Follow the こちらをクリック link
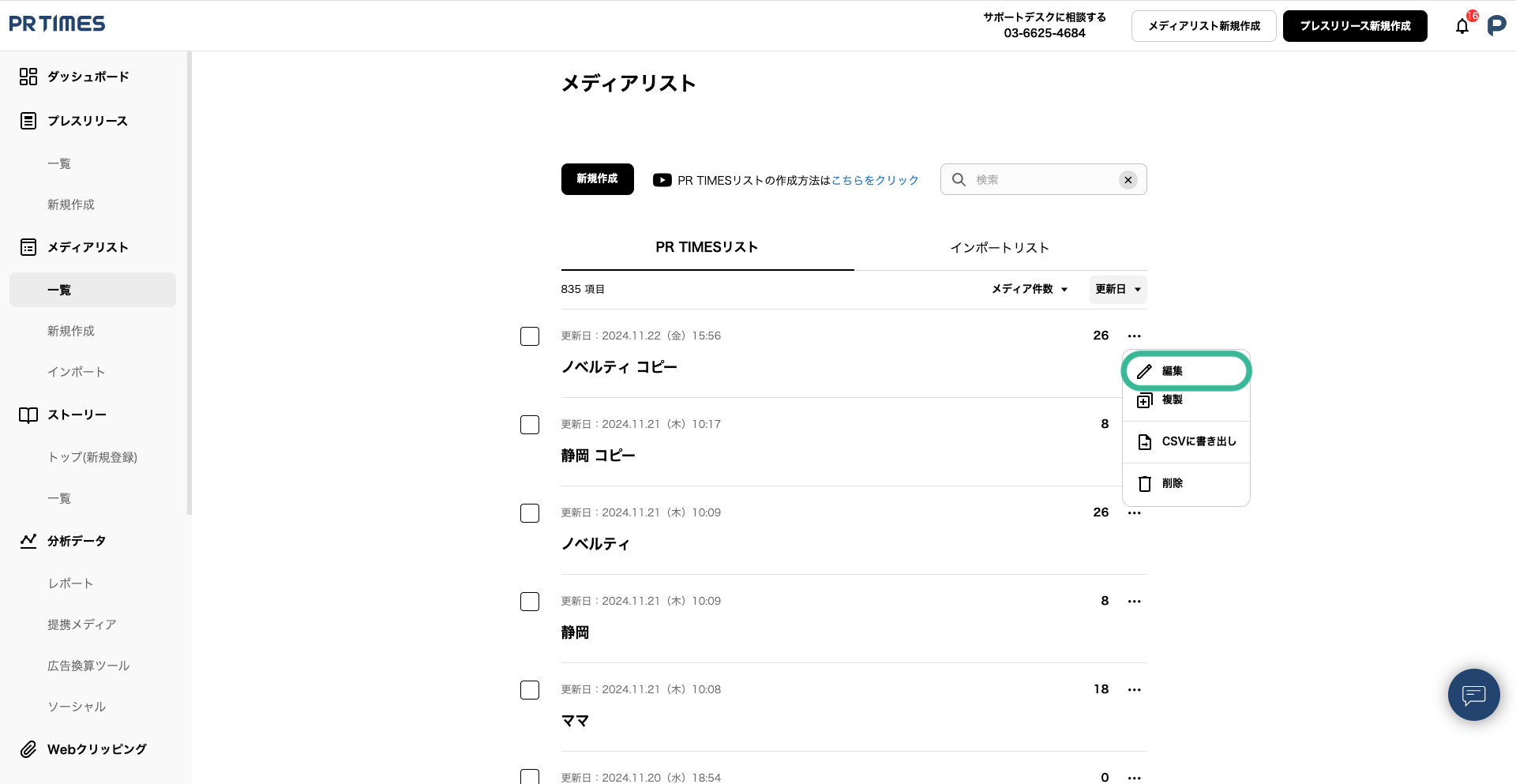Viewport: 1516px width, 784px height. [x=875, y=180]
